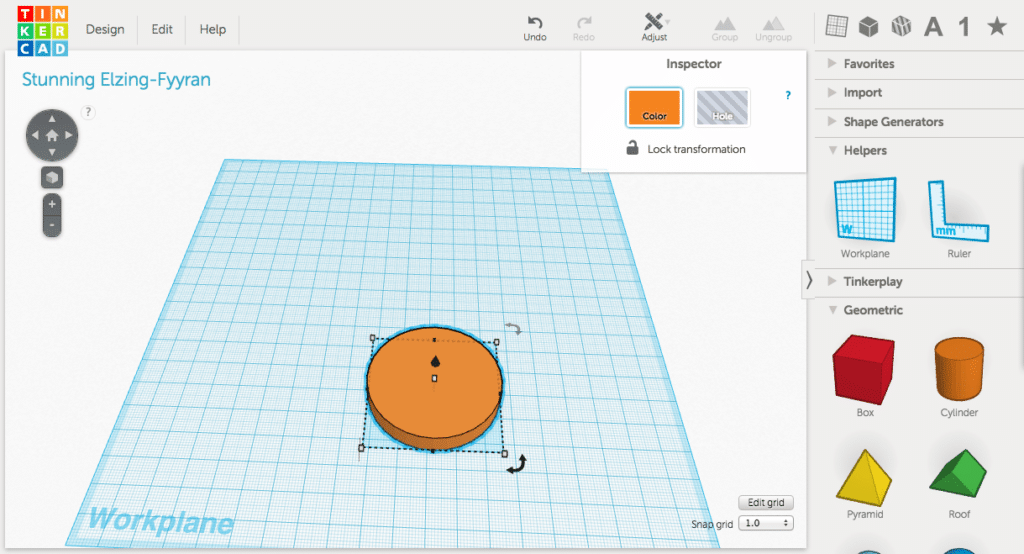Click the Tinkercad logo
Screen dimensions: 1024x554
42,31
